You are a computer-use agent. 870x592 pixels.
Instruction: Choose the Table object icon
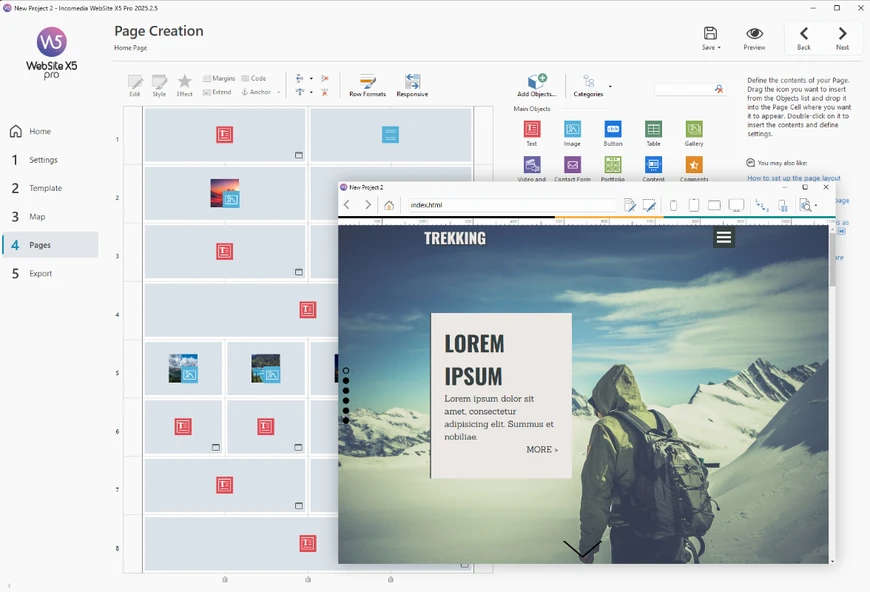point(653,129)
